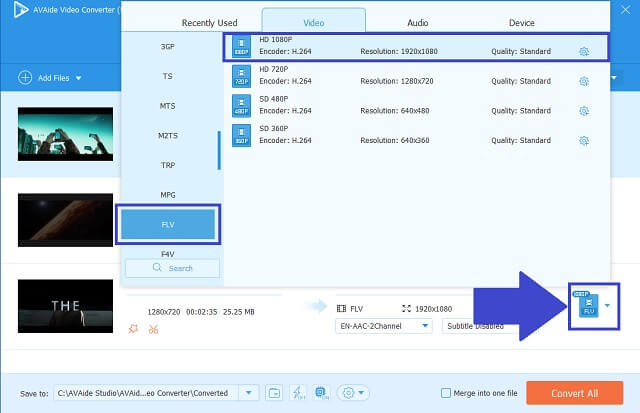
Task: Click the 360P format icon
Action: point(241,135)
